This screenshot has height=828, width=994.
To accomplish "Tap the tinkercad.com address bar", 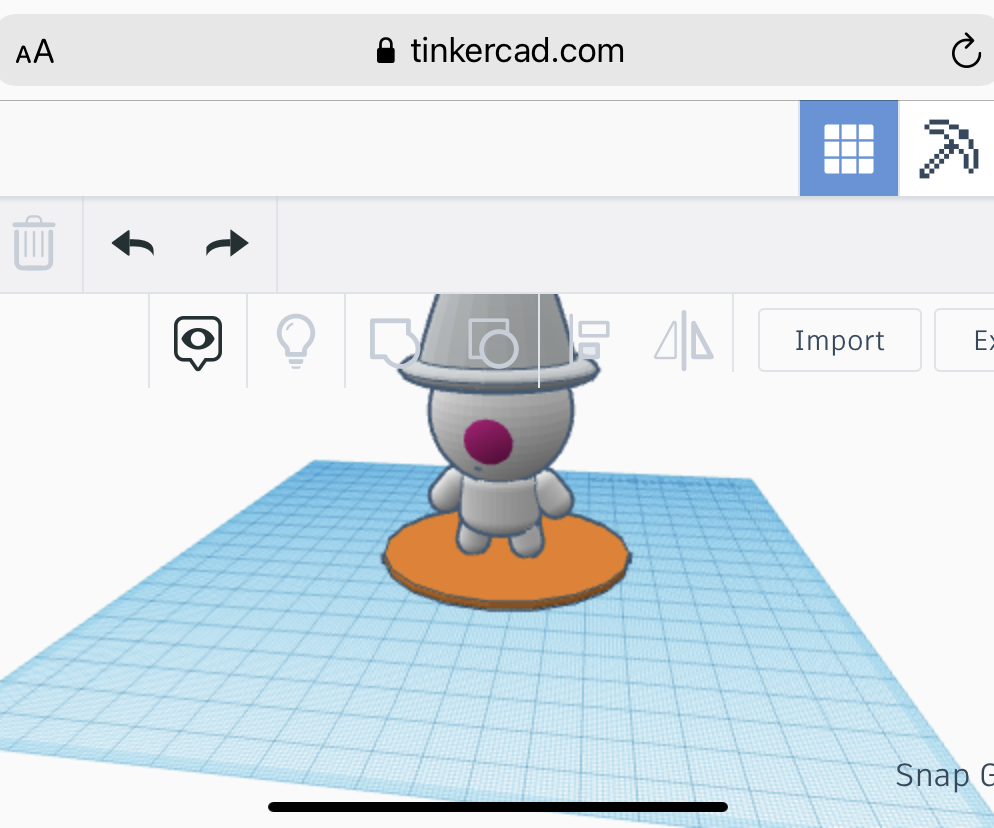I will point(520,50).
